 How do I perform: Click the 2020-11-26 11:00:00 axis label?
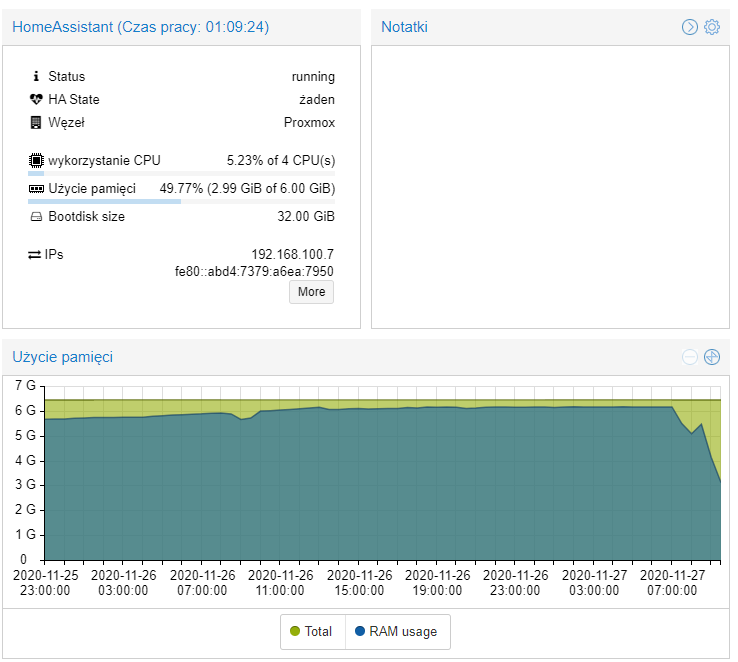point(281,583)
